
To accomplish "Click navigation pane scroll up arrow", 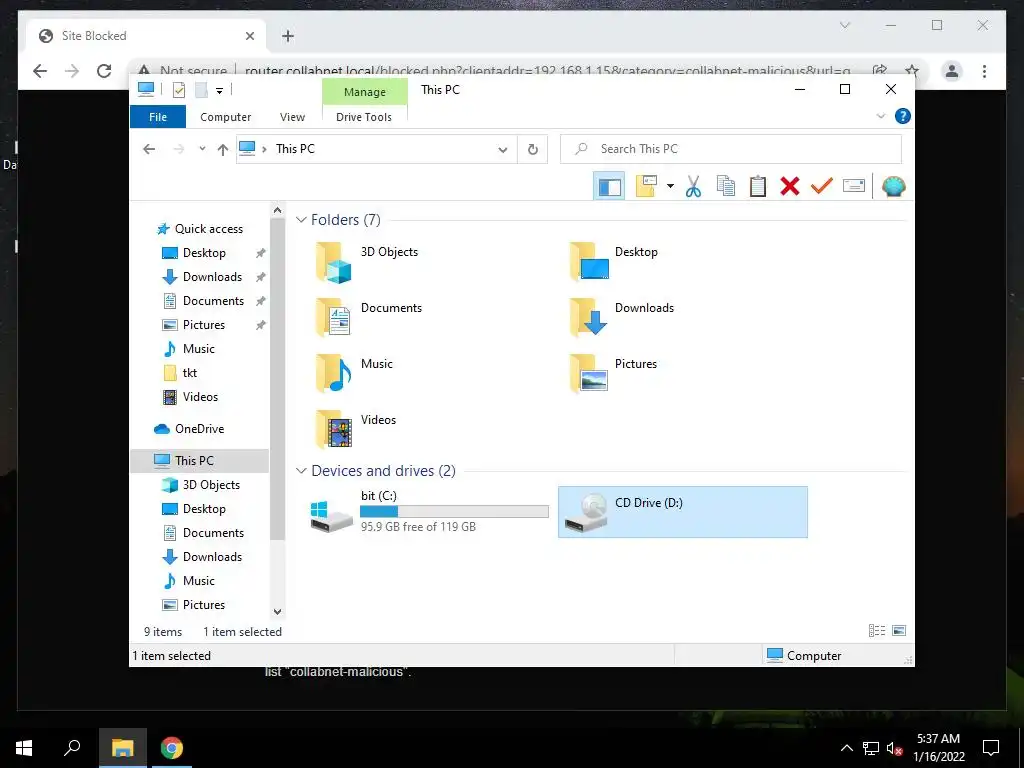I will (278, 210).
